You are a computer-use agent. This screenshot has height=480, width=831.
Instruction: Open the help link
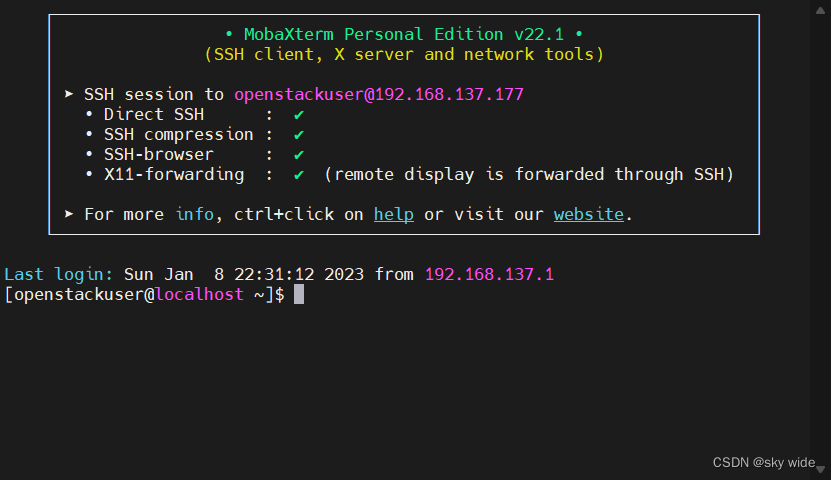tap(394, 215)
